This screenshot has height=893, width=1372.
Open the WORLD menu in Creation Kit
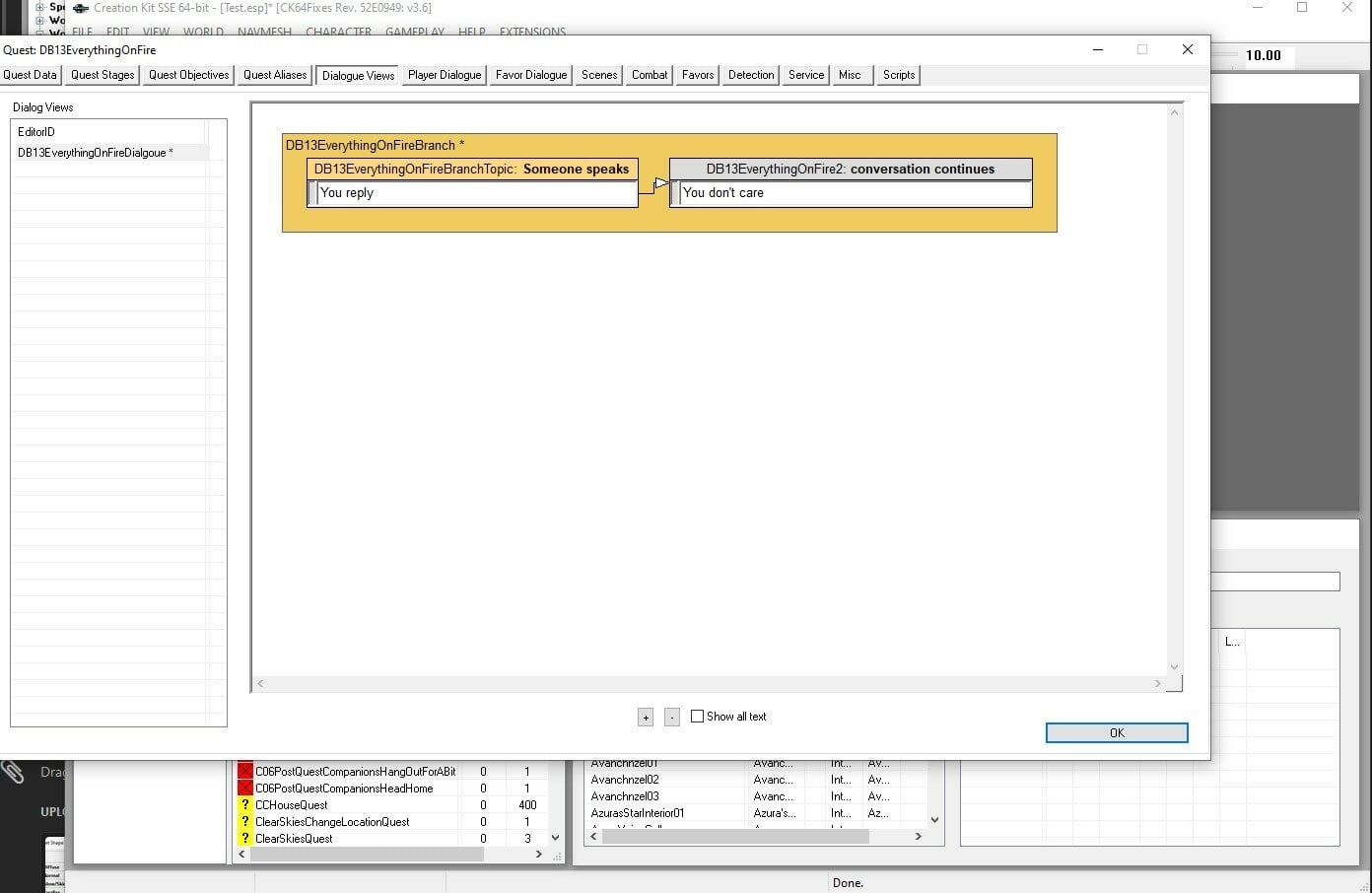[x=203, y=32]
